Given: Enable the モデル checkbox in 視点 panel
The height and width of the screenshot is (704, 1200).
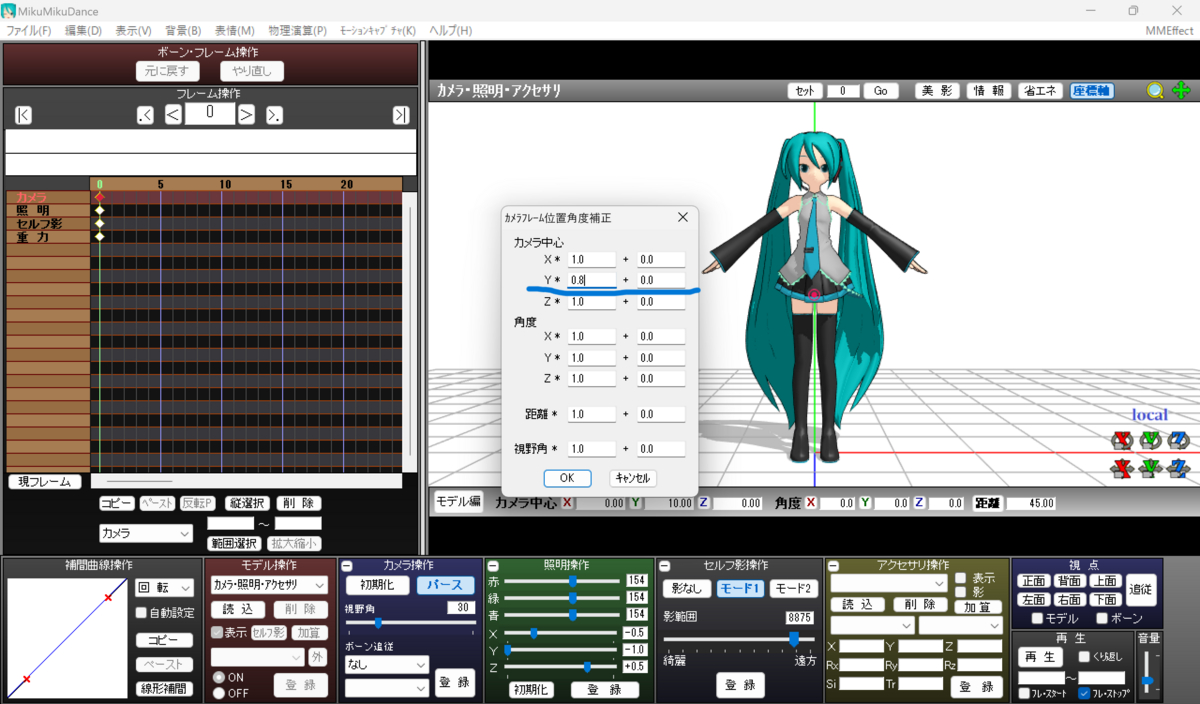Looking at the screenshot, I should coord(1037,618).
